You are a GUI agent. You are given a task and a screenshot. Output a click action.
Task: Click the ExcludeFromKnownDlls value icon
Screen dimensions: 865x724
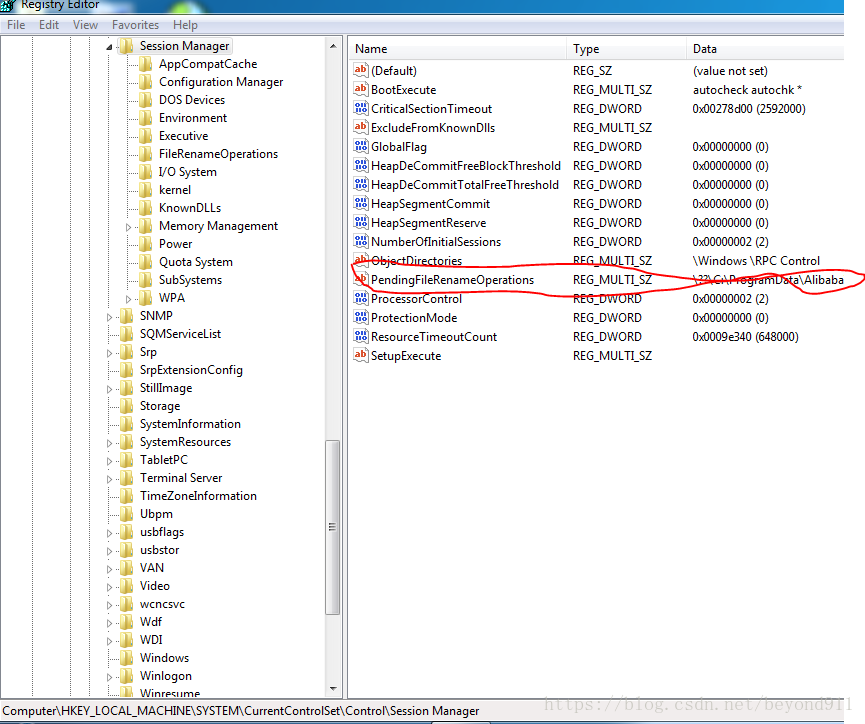[x=361, y=127]
